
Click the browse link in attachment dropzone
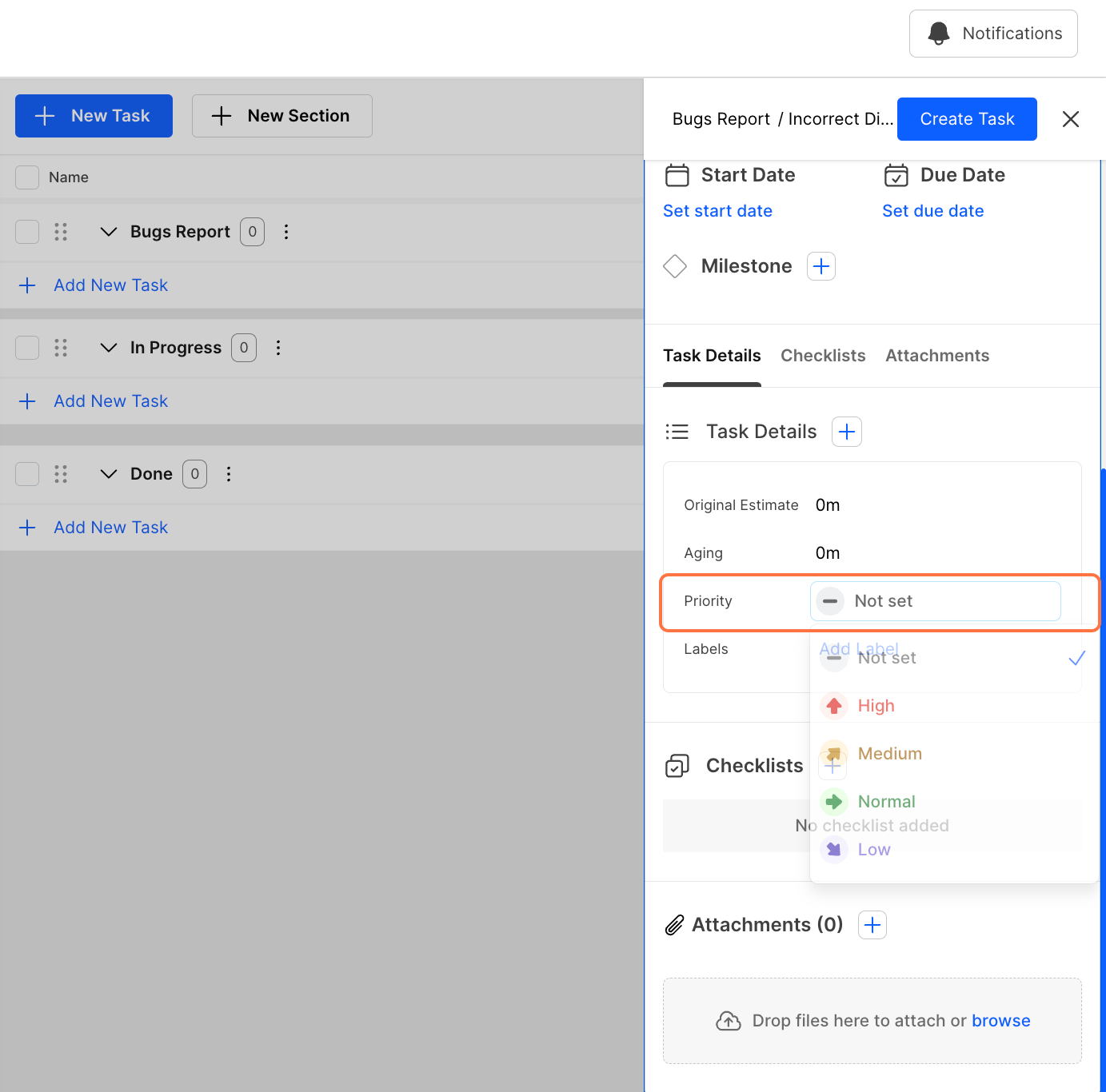point(1000,1021)
